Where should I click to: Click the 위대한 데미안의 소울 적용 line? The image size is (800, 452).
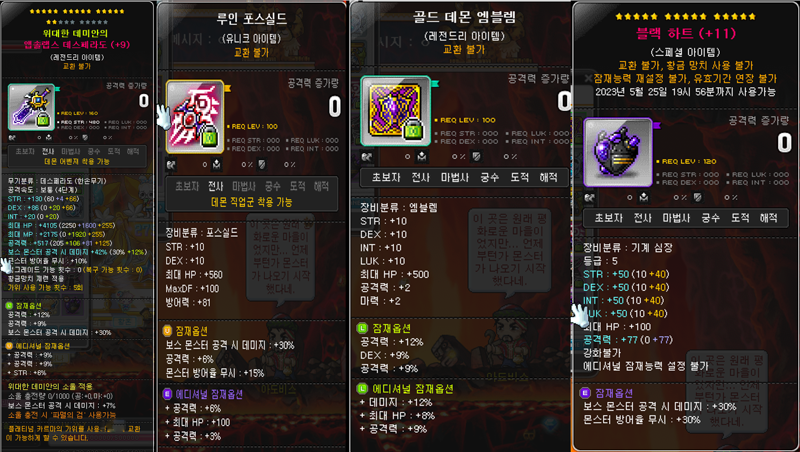click(50, 387)
